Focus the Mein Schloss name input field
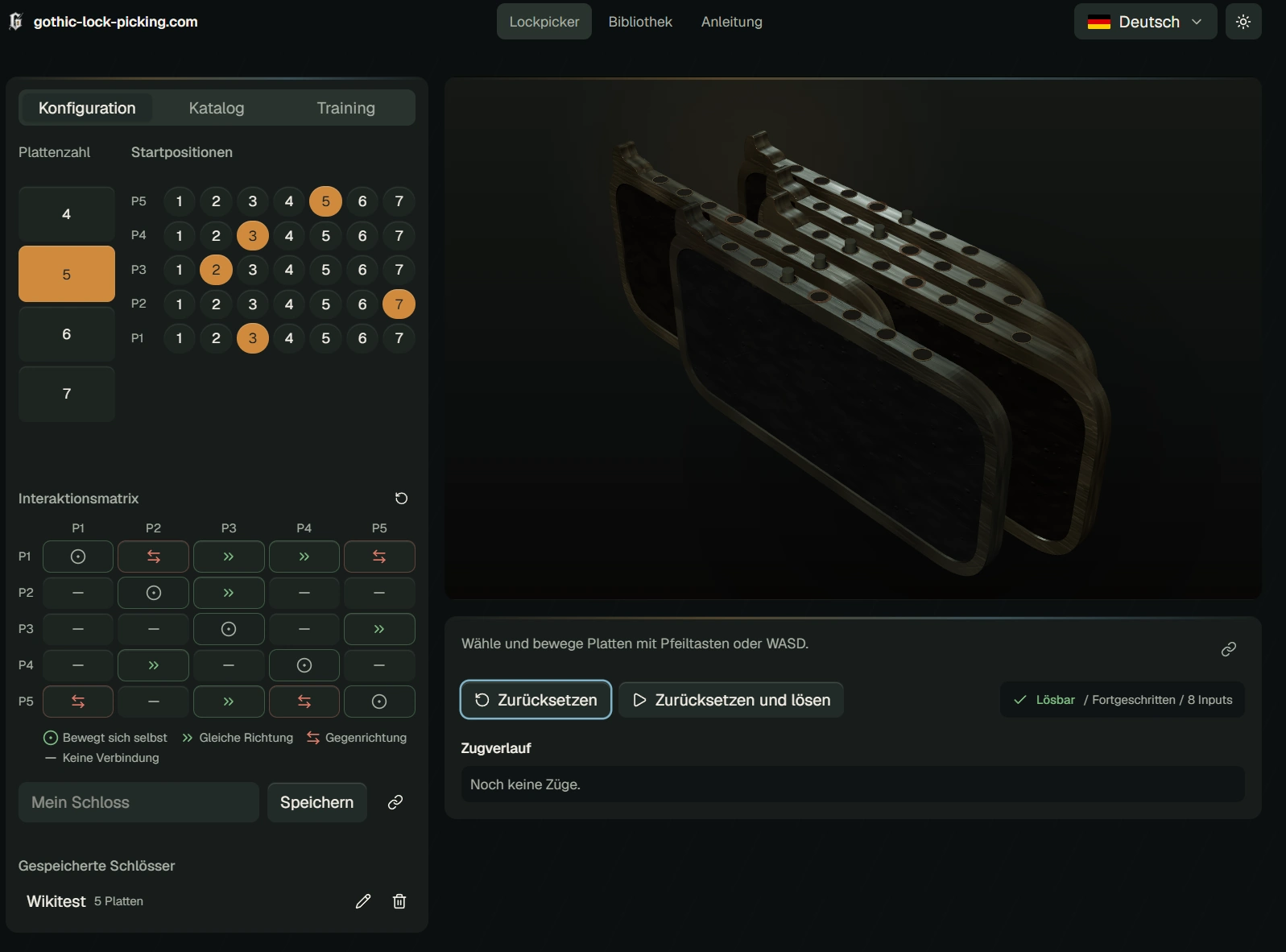The image size is (1286, 952). coord(139,802)
